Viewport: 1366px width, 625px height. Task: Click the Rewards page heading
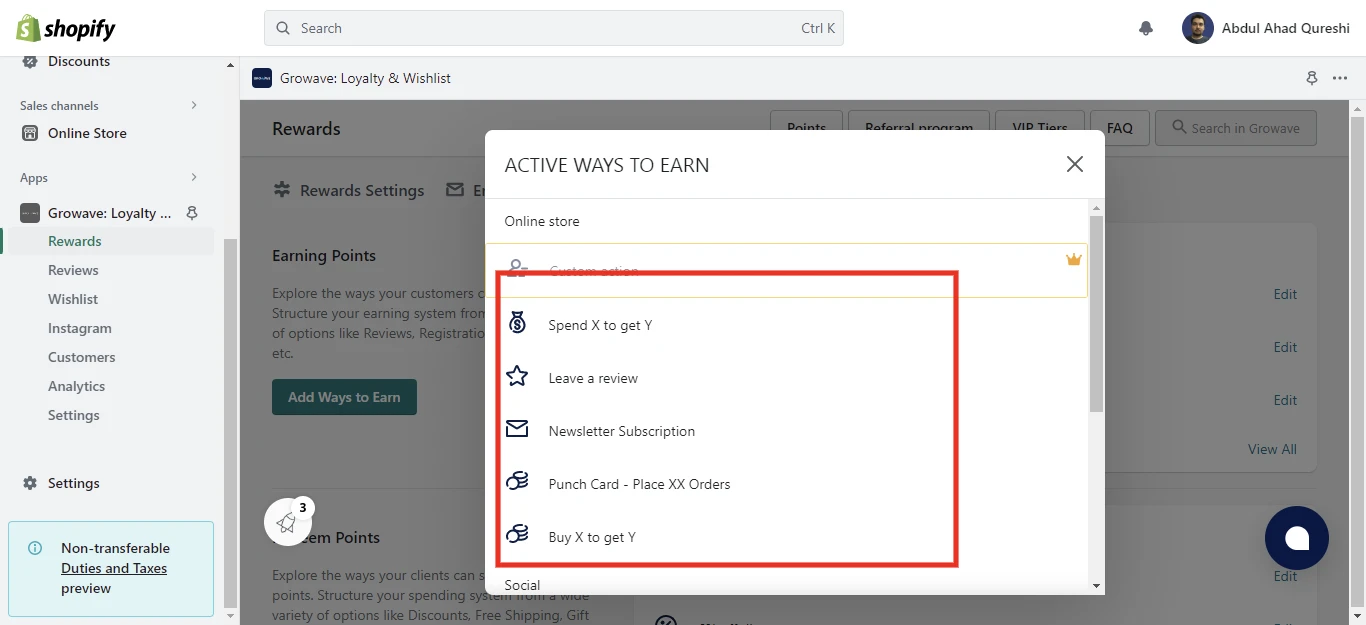[306, 129]
